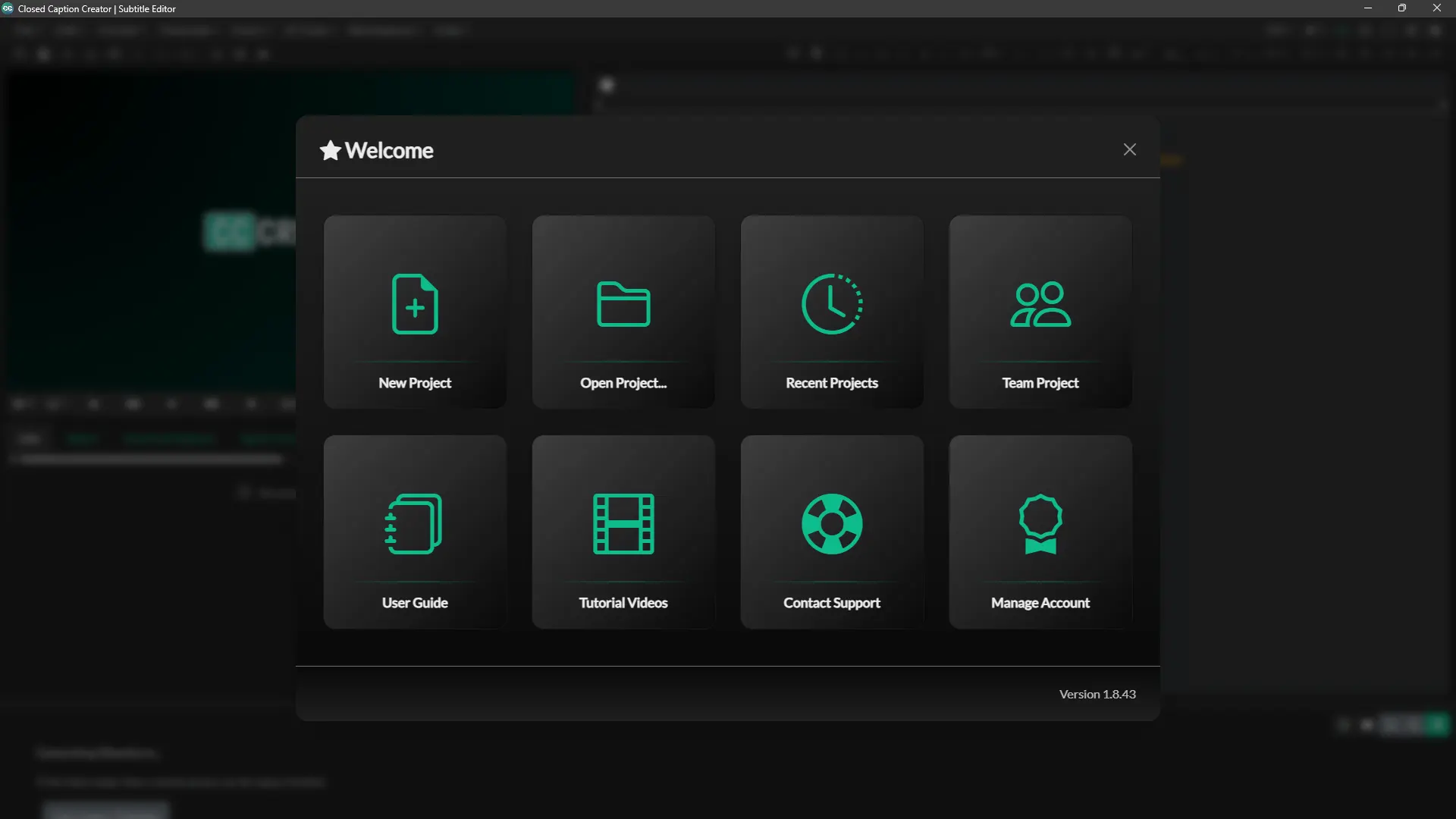Click the Team Project people icon

[1040, 304]
